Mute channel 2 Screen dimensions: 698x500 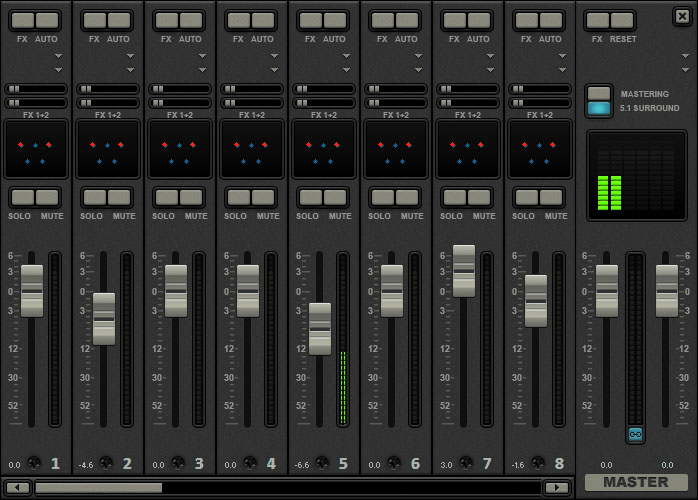tap(119, 197)
